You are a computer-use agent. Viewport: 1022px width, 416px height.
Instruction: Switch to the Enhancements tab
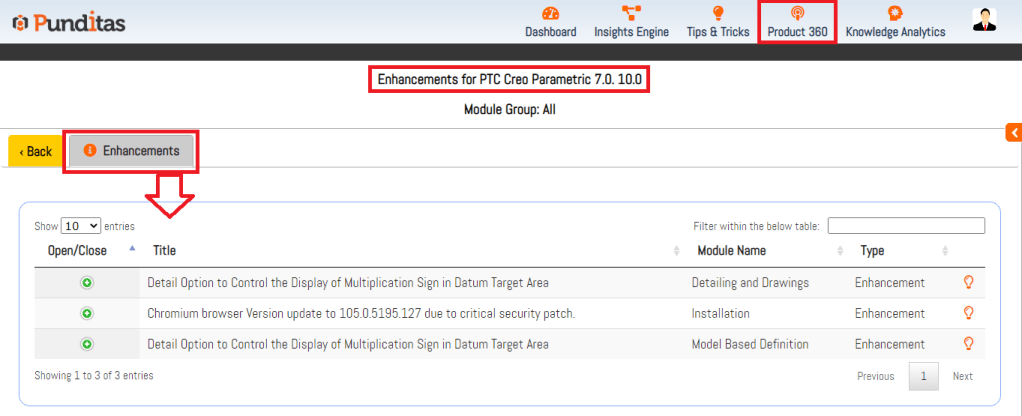pyautogui.click(x=131, y=151)
